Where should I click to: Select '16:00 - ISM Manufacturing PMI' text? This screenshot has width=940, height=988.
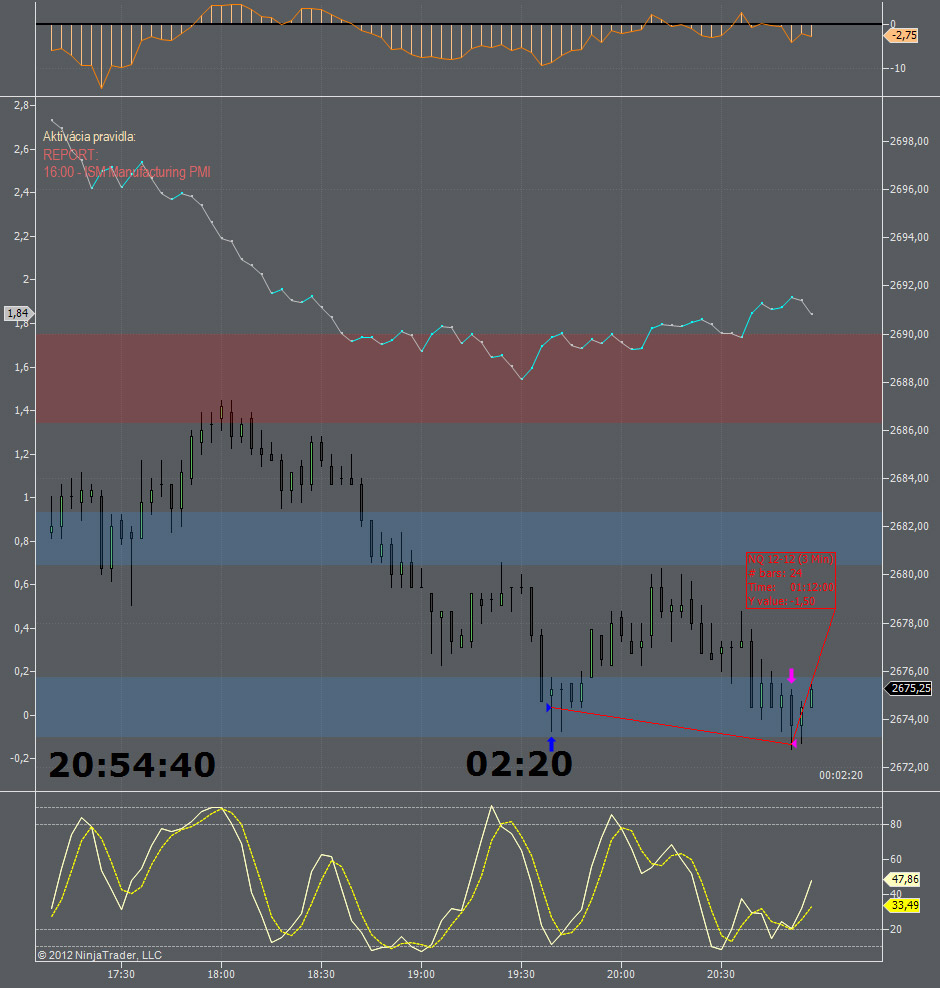click(127, 172)
